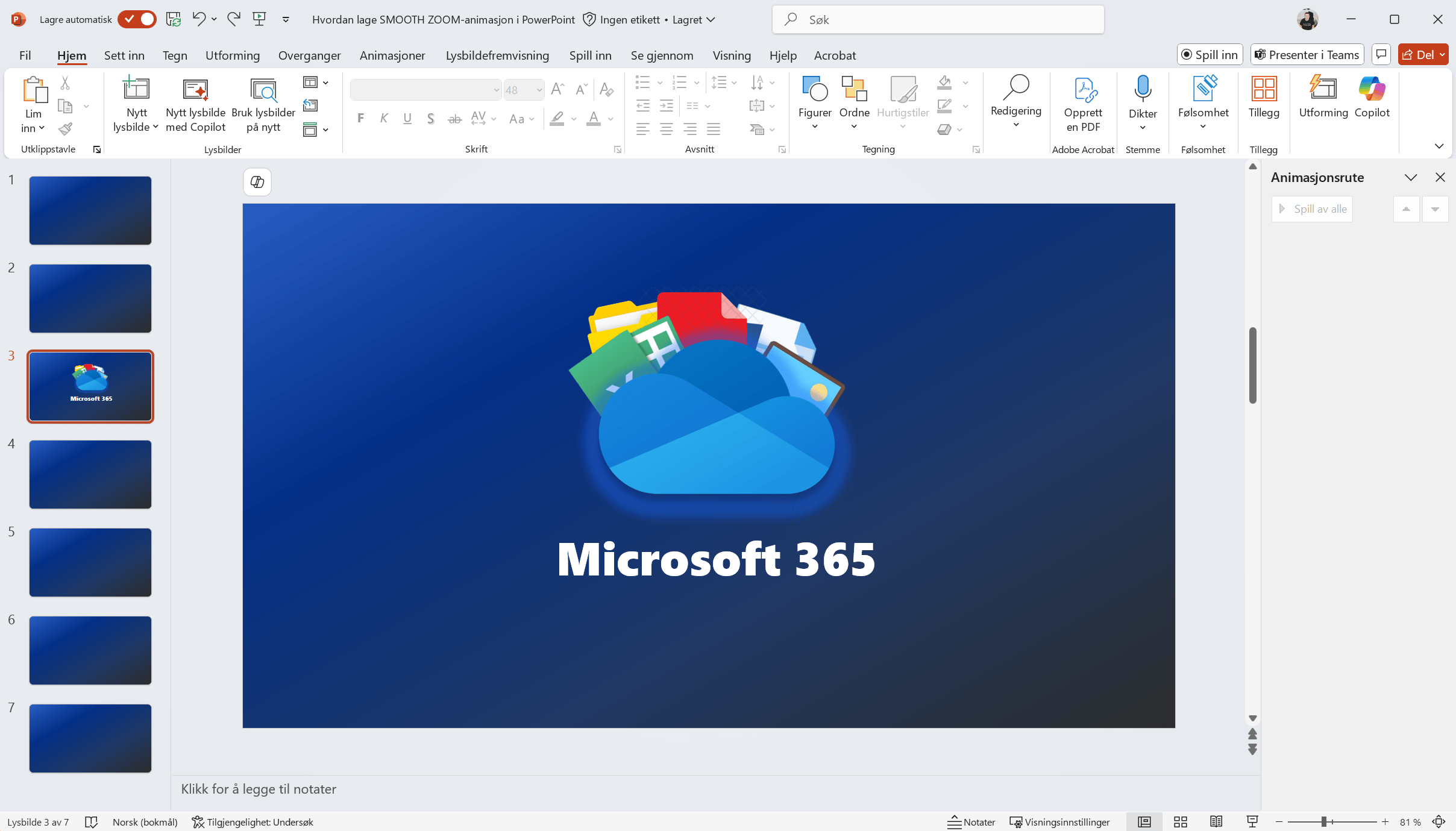Open Visningsinnstillinger in status bar
The height and width of the screenshot is (831, 1456).
[x=1060, y=822]
